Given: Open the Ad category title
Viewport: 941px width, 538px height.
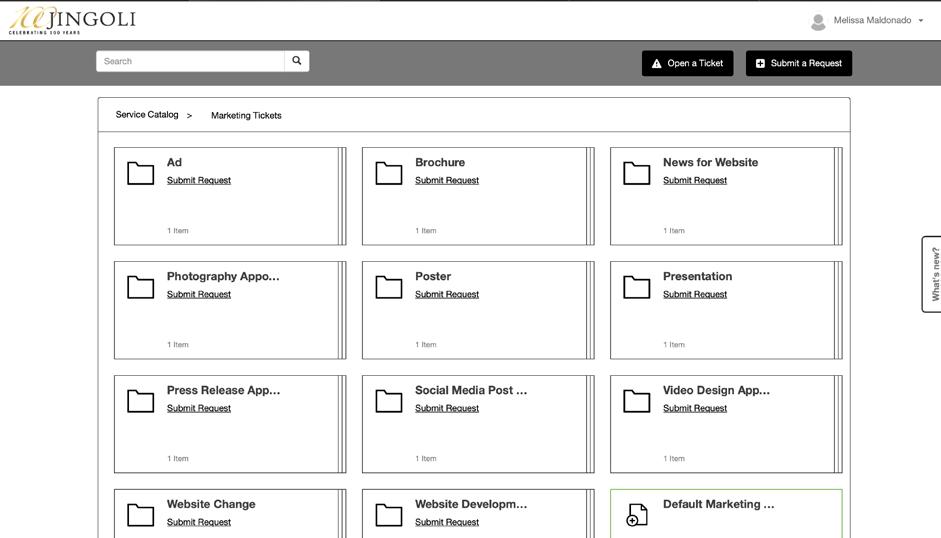Looking at the screenshot, I should tap(174, 162).
